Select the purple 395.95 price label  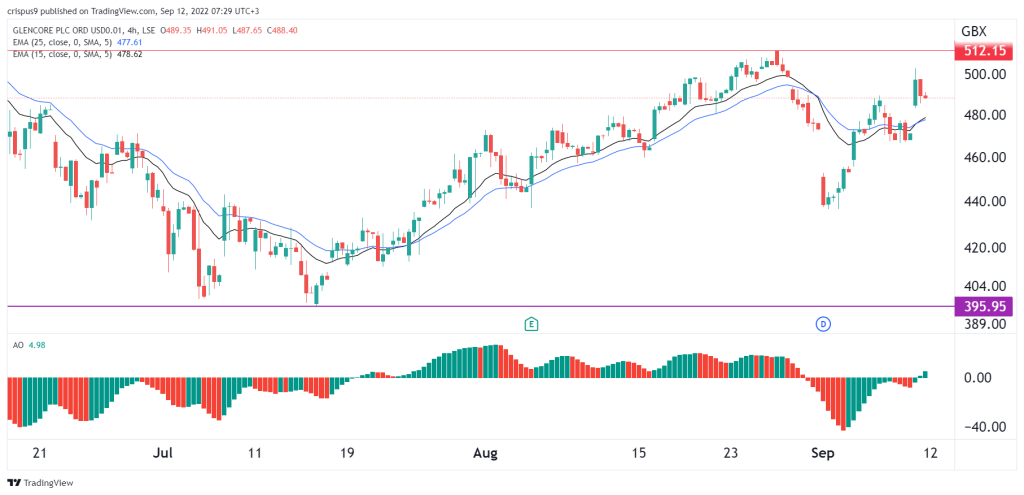pos(978,306)
